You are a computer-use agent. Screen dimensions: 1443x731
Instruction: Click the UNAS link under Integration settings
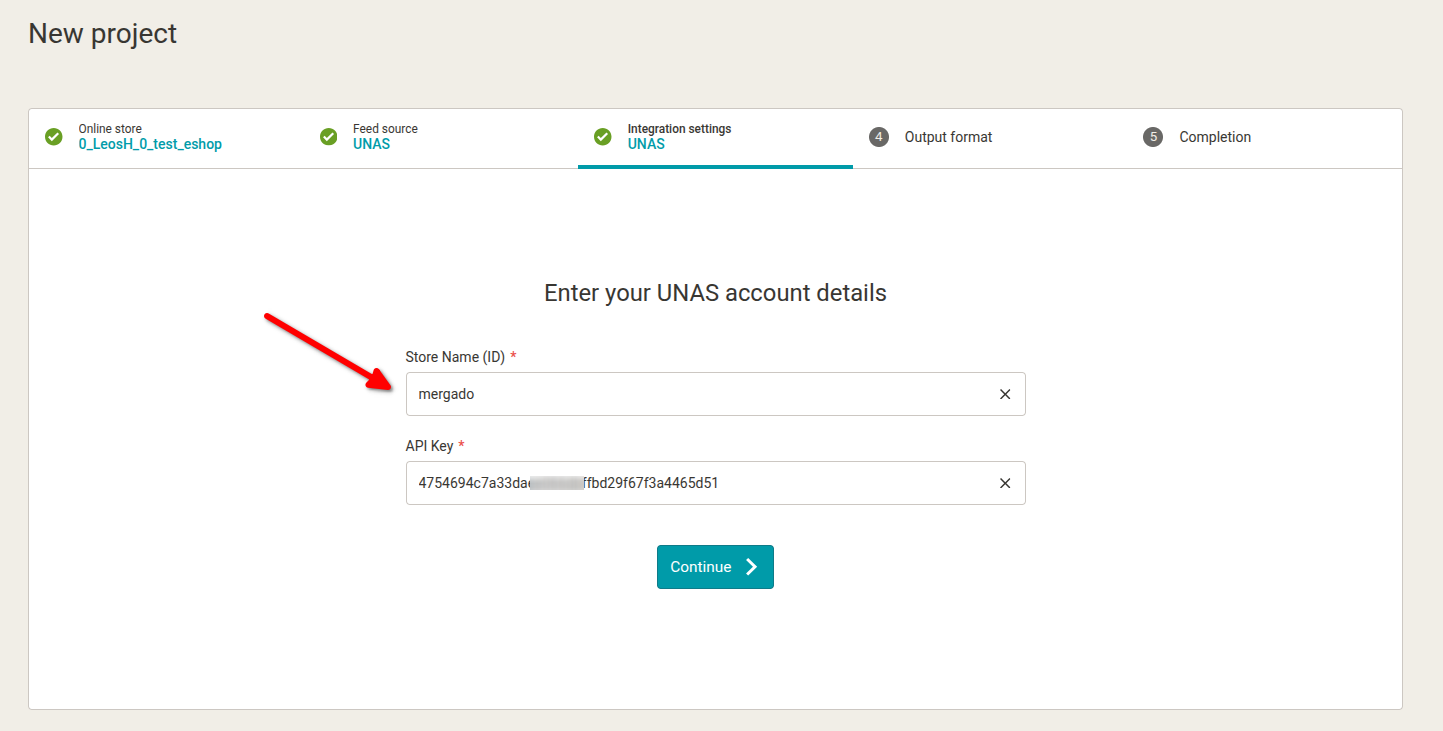pyautogui.click(x=646, y=144)
